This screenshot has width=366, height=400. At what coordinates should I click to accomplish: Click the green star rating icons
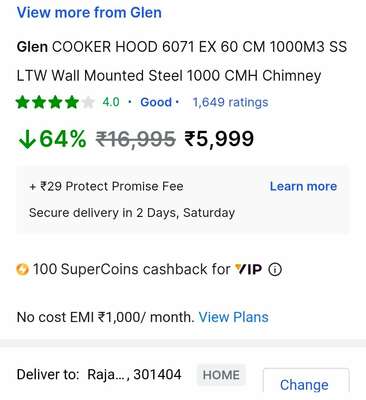point(47,102)
